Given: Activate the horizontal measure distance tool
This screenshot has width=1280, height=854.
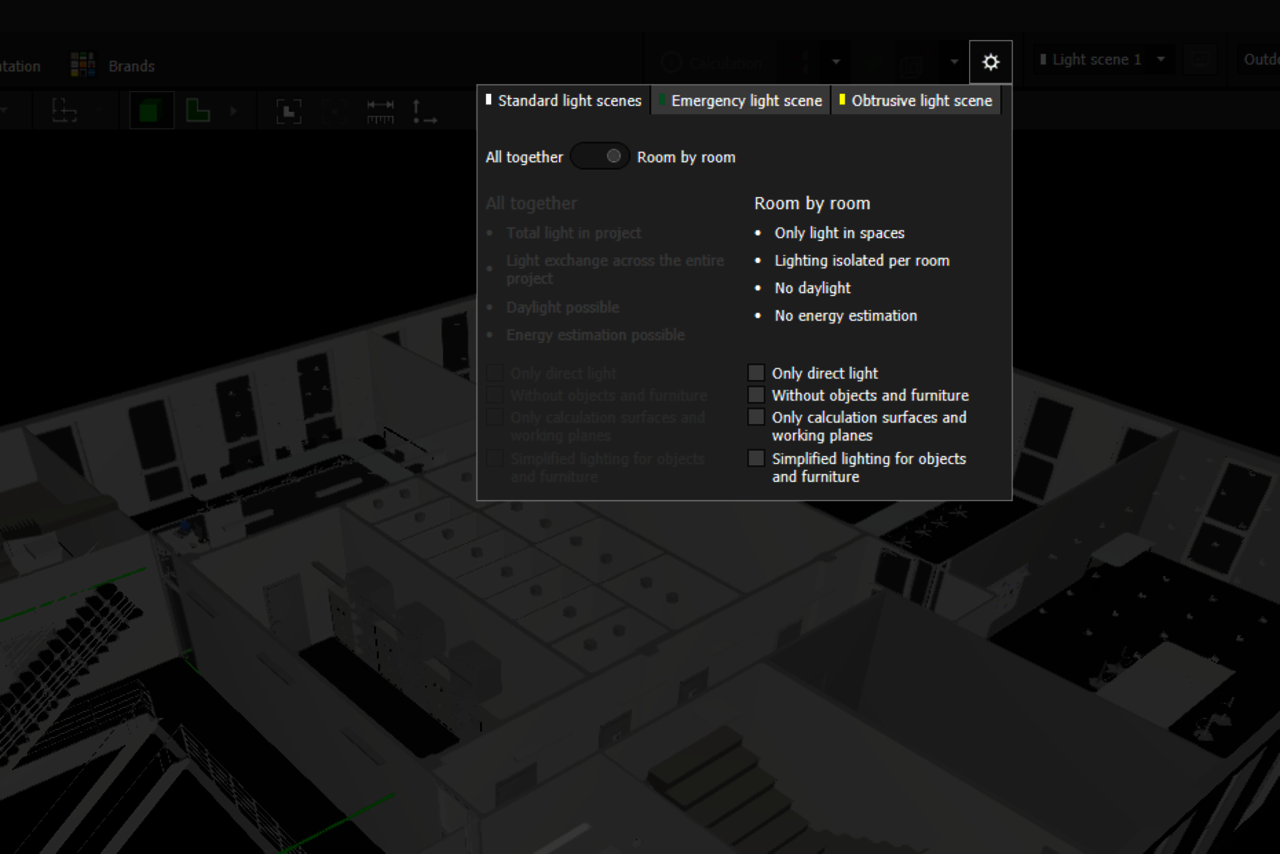Looking at the screenshot, I should coord(380,111).
